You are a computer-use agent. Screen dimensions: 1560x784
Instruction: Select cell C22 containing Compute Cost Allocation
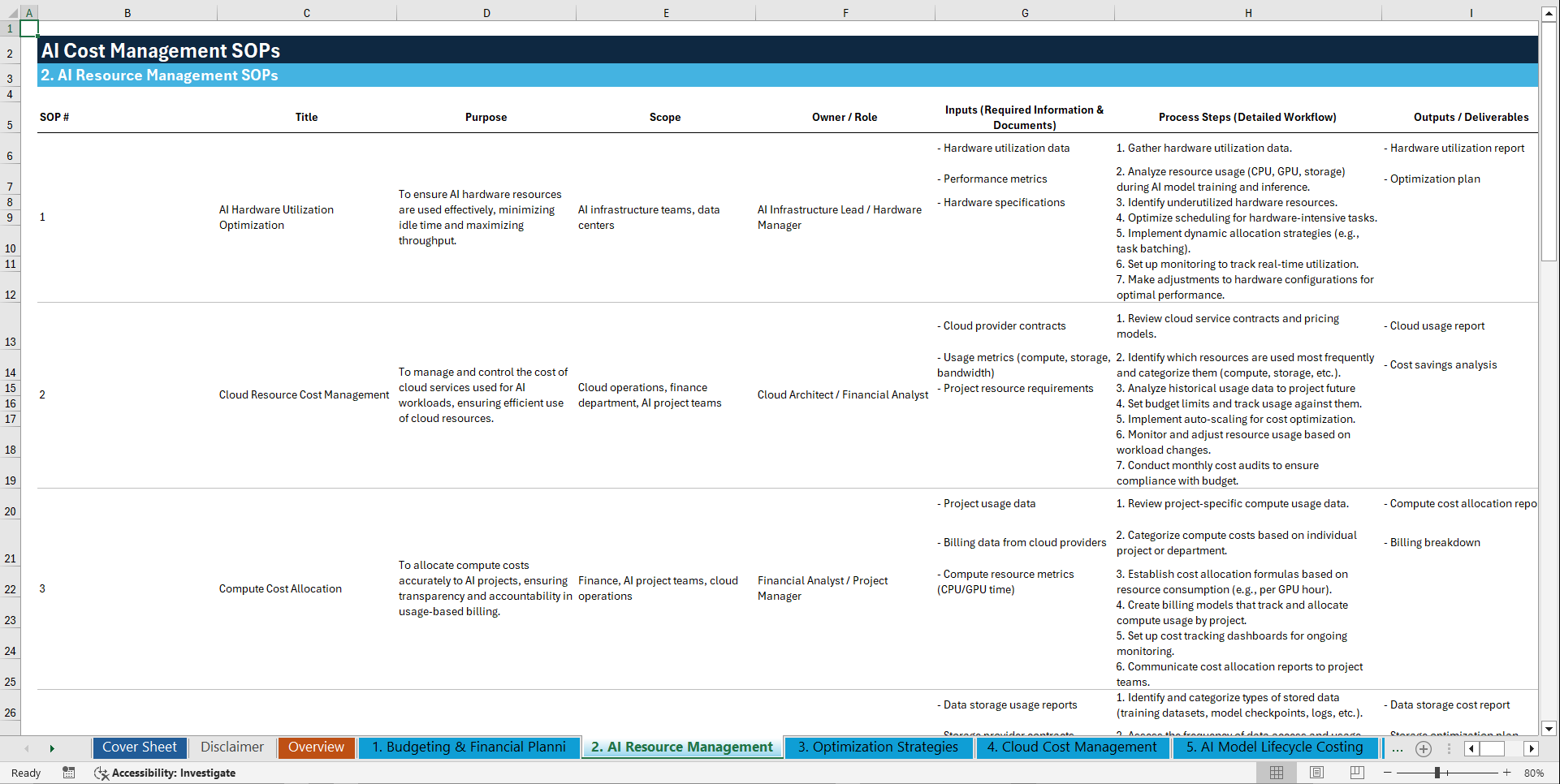280,588
